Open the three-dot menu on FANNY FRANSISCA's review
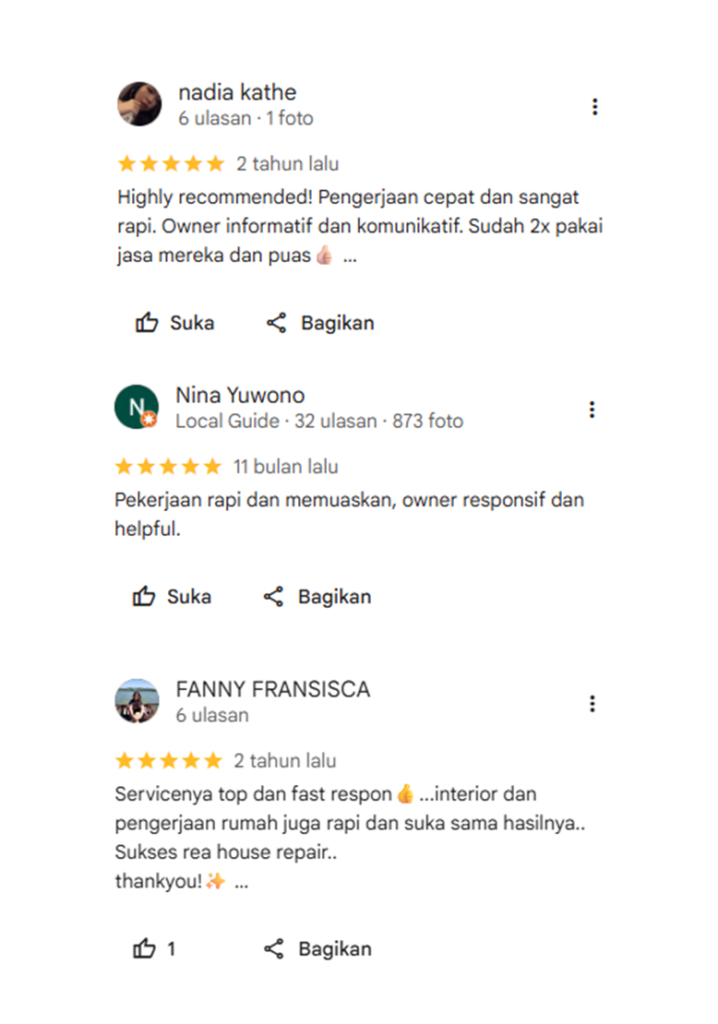 (x=592, y=703)
